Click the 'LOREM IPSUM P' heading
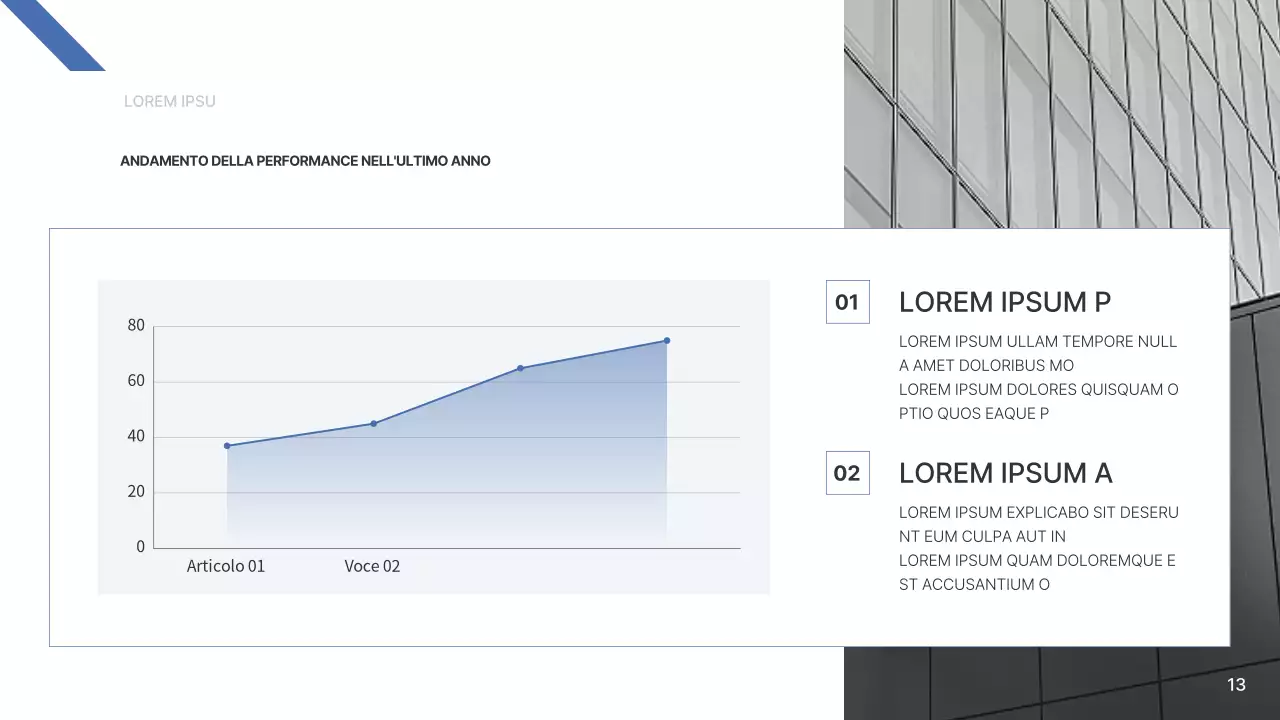The width and height of the screenshot is (1280, 720). (1004, 302)
